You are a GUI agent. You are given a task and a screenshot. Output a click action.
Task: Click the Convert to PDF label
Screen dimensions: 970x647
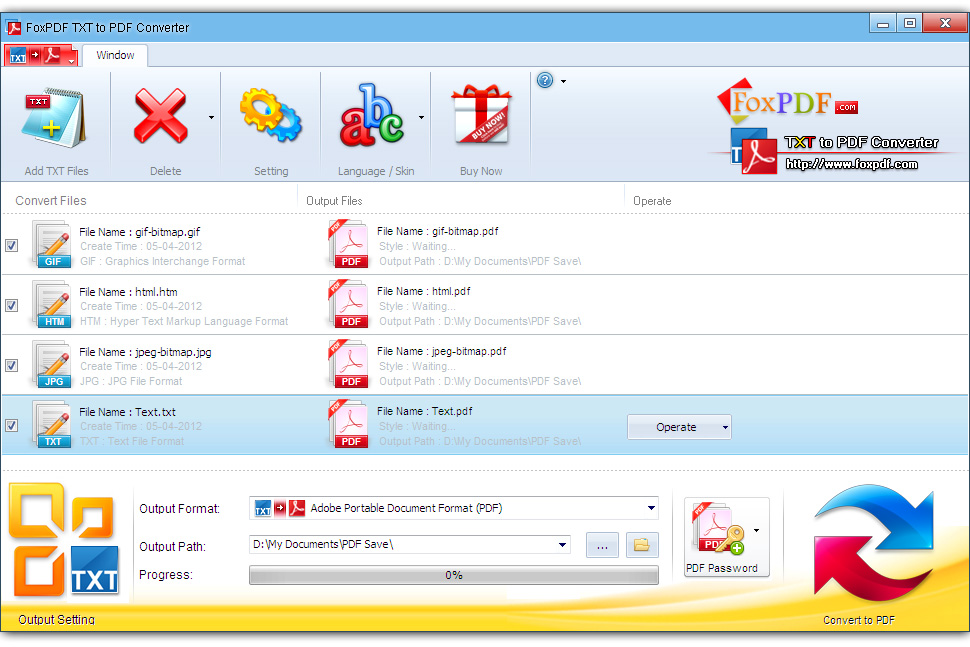(x=859, y=620)
